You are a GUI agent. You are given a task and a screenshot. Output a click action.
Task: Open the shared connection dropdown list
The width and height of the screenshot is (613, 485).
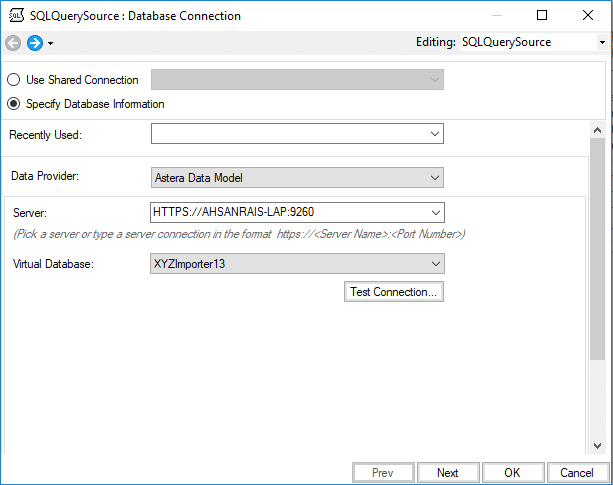pyautogui.click(x=434, y=80)
